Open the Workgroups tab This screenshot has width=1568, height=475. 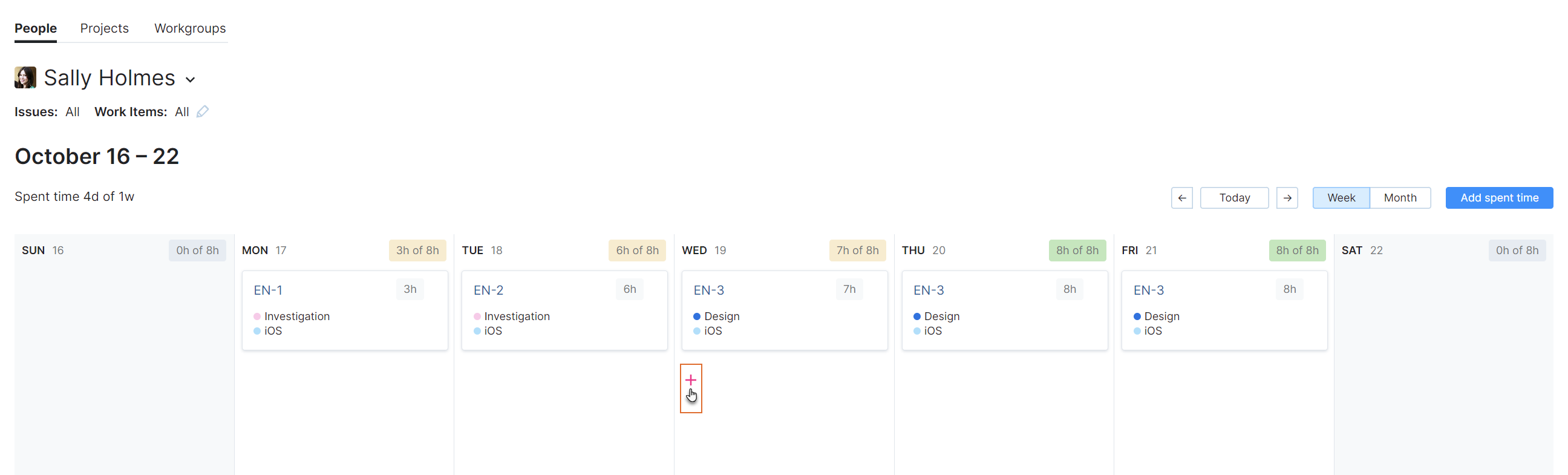coord(190,28)
